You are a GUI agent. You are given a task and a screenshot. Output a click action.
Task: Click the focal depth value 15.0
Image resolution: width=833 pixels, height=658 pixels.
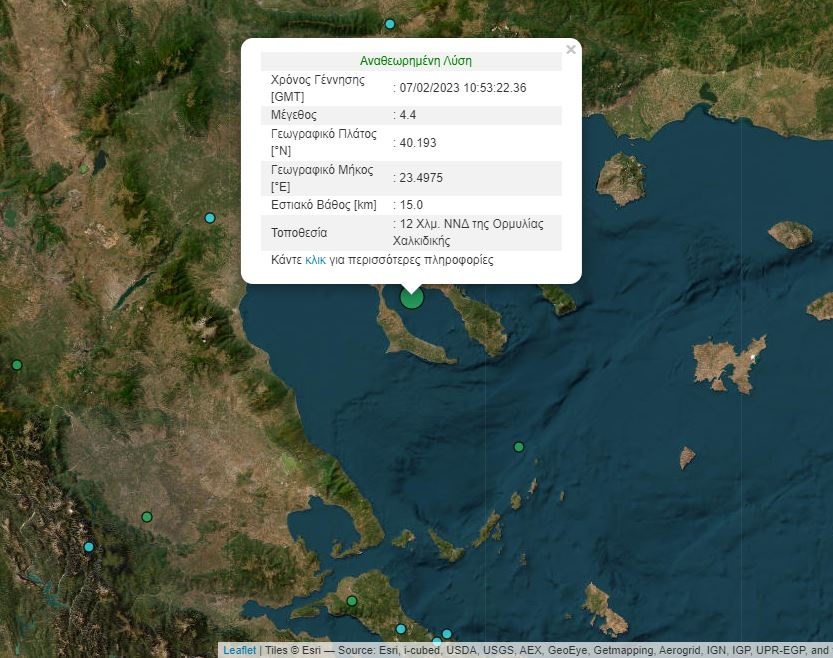coord(411,205)
